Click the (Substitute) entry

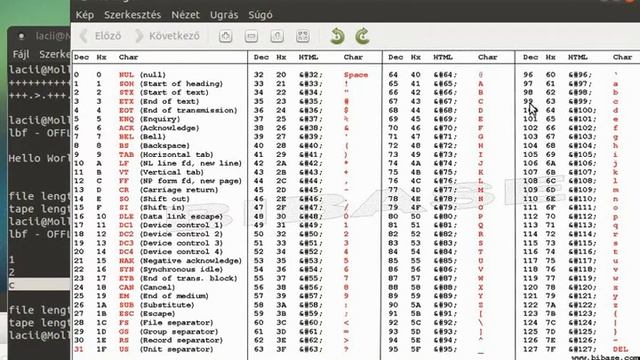click(167, 305)
